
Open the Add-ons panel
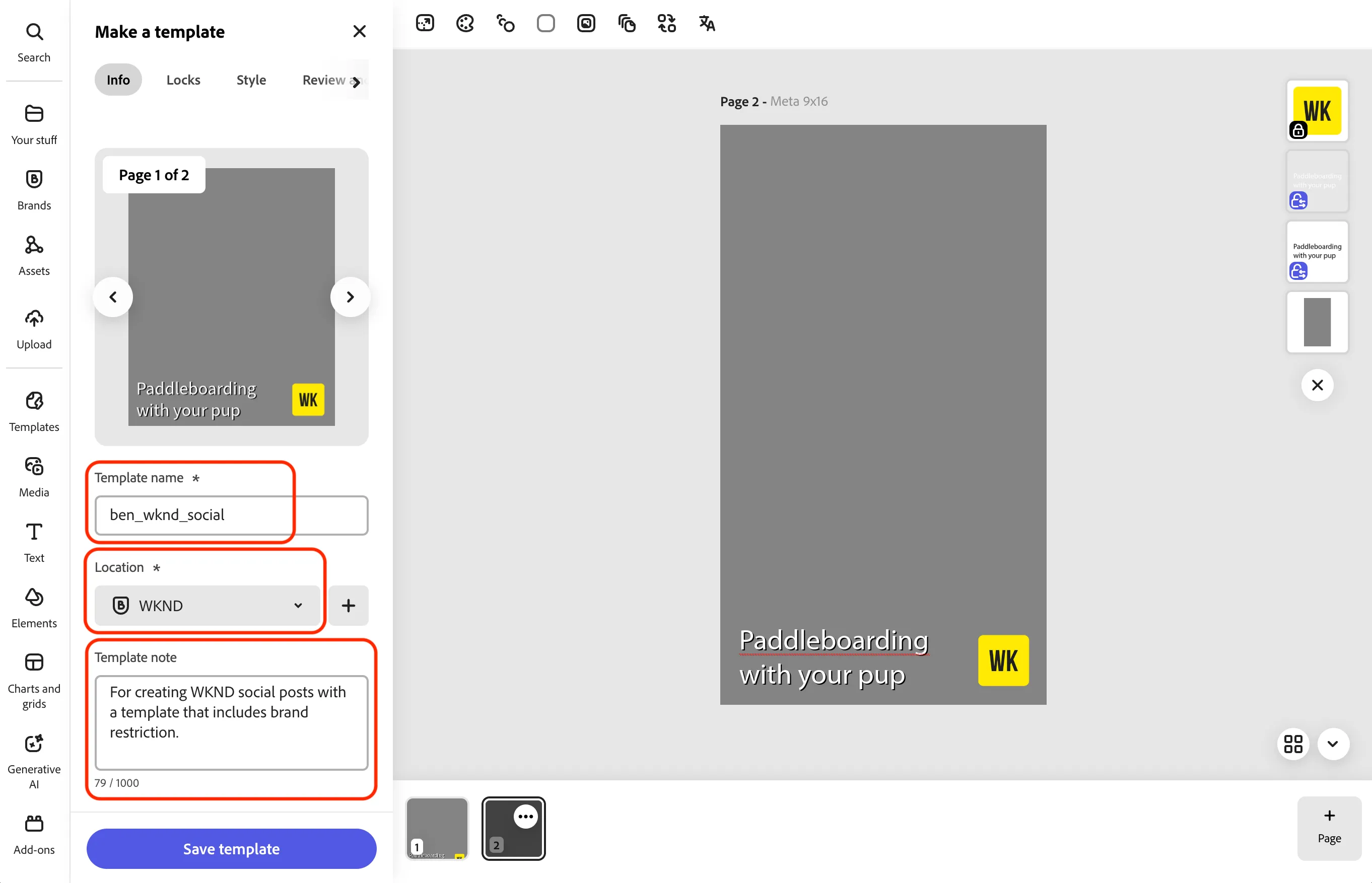pos(34,835)
